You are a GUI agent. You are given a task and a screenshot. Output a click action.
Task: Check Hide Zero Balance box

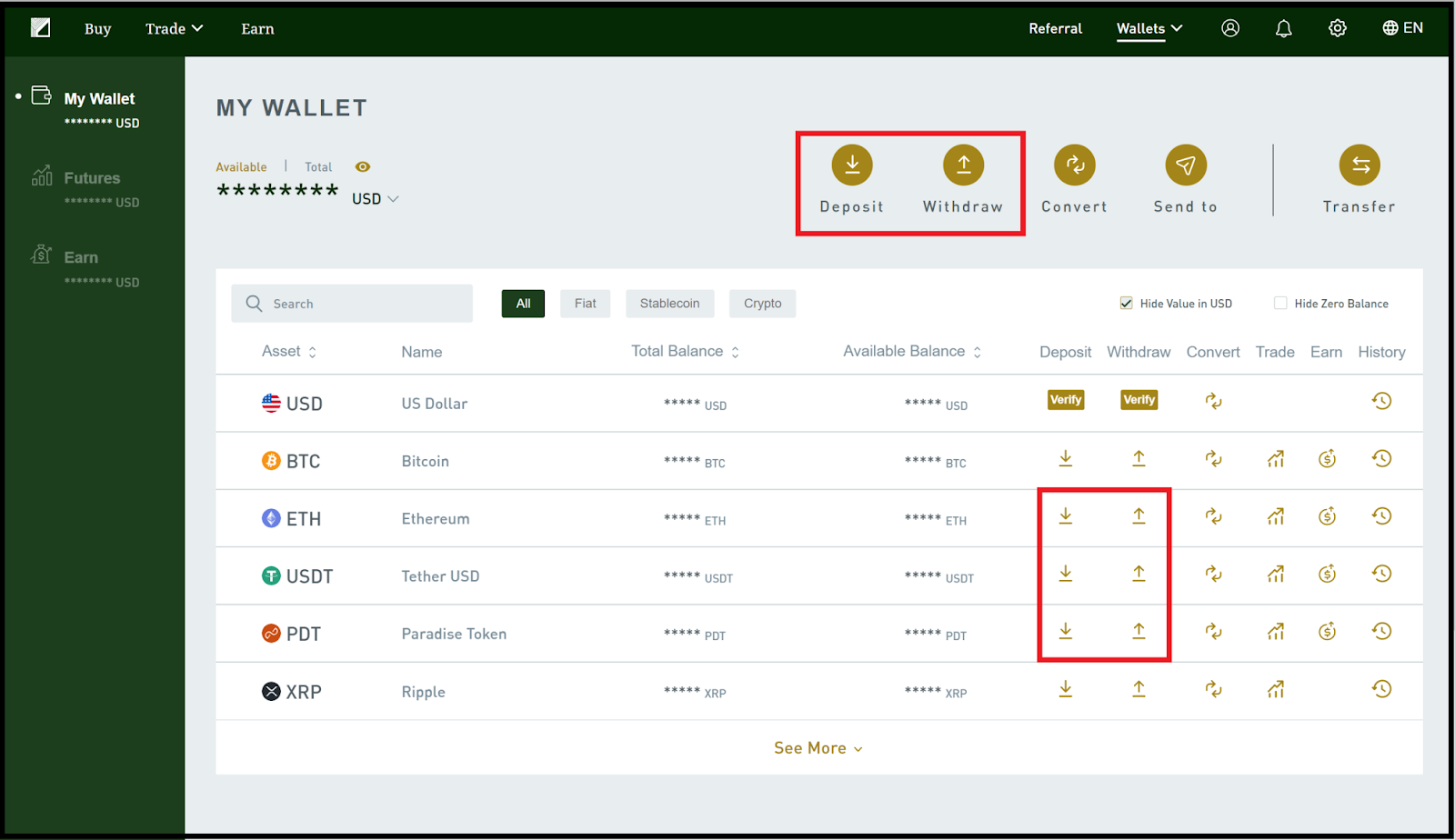click(1280, 304)
